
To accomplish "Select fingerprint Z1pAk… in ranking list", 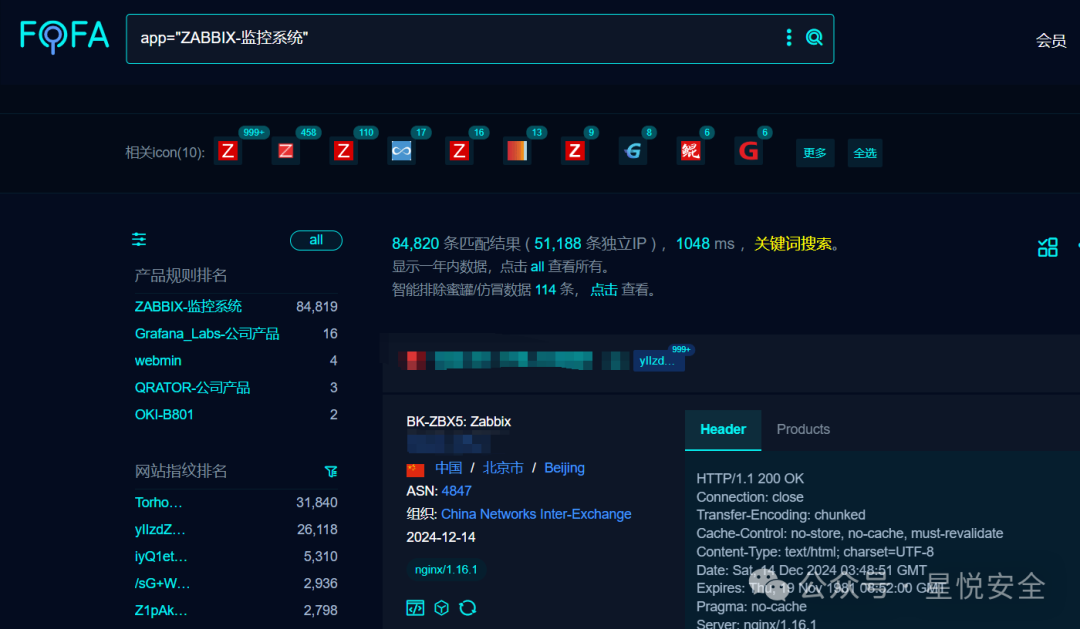I will [x=161, y=610].
